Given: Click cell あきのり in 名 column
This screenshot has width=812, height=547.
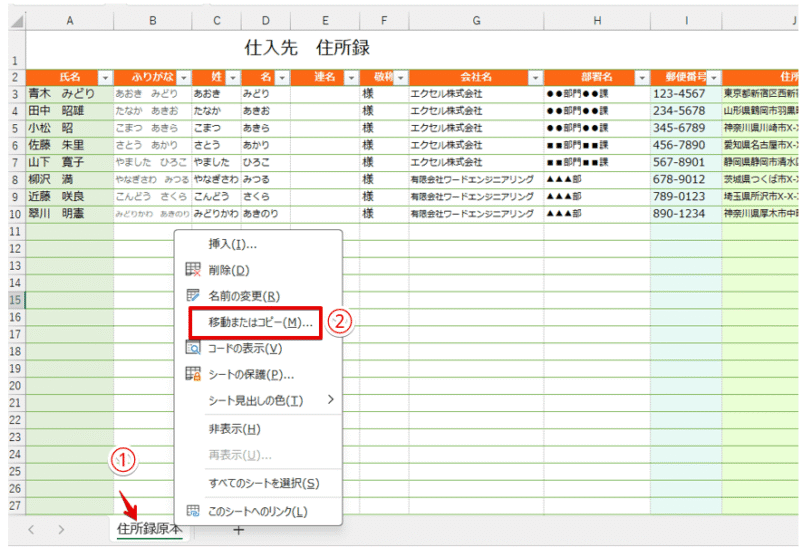Looking at the screenshot, I should pyautogui.click(x=266, y=213).
